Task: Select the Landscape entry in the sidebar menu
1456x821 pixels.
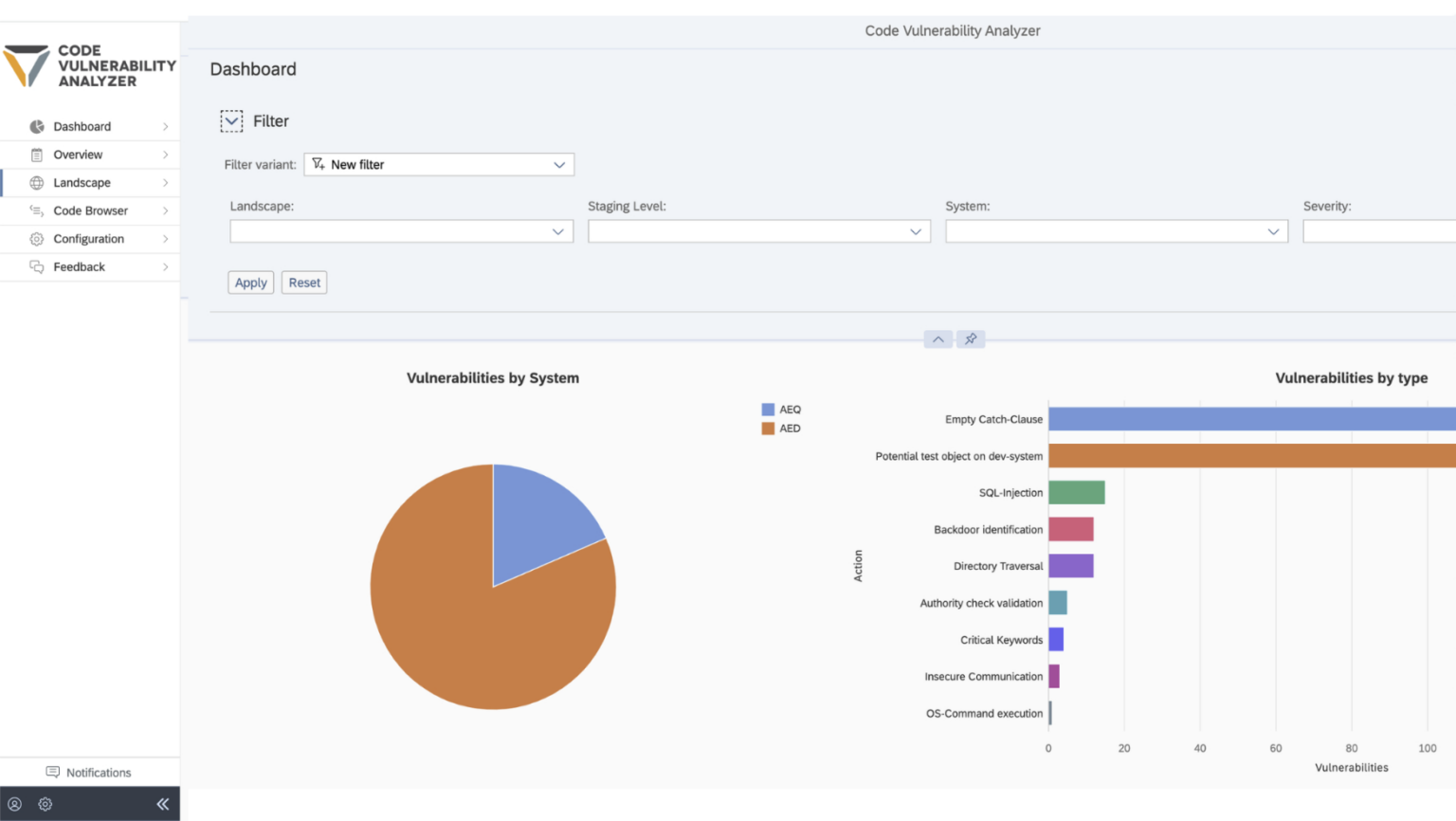Action: pyautogui.click(x=81, y=182)
